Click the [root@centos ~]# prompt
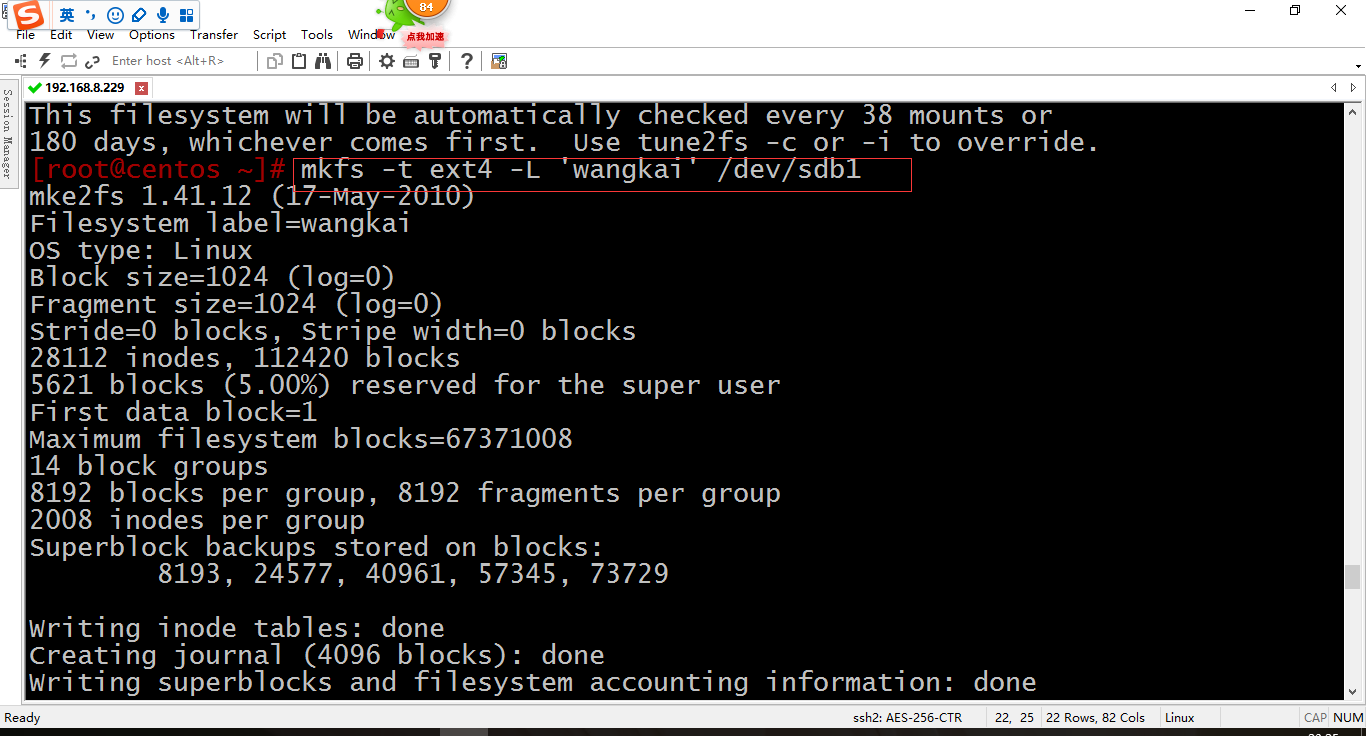The height and width of the screenshot is (736, 1366). [x=158, y=169]
